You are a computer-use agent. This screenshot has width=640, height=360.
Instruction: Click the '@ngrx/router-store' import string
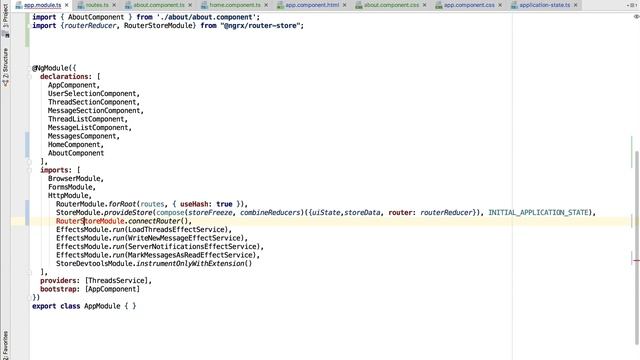pyautogui.click(x=260, y=26)
